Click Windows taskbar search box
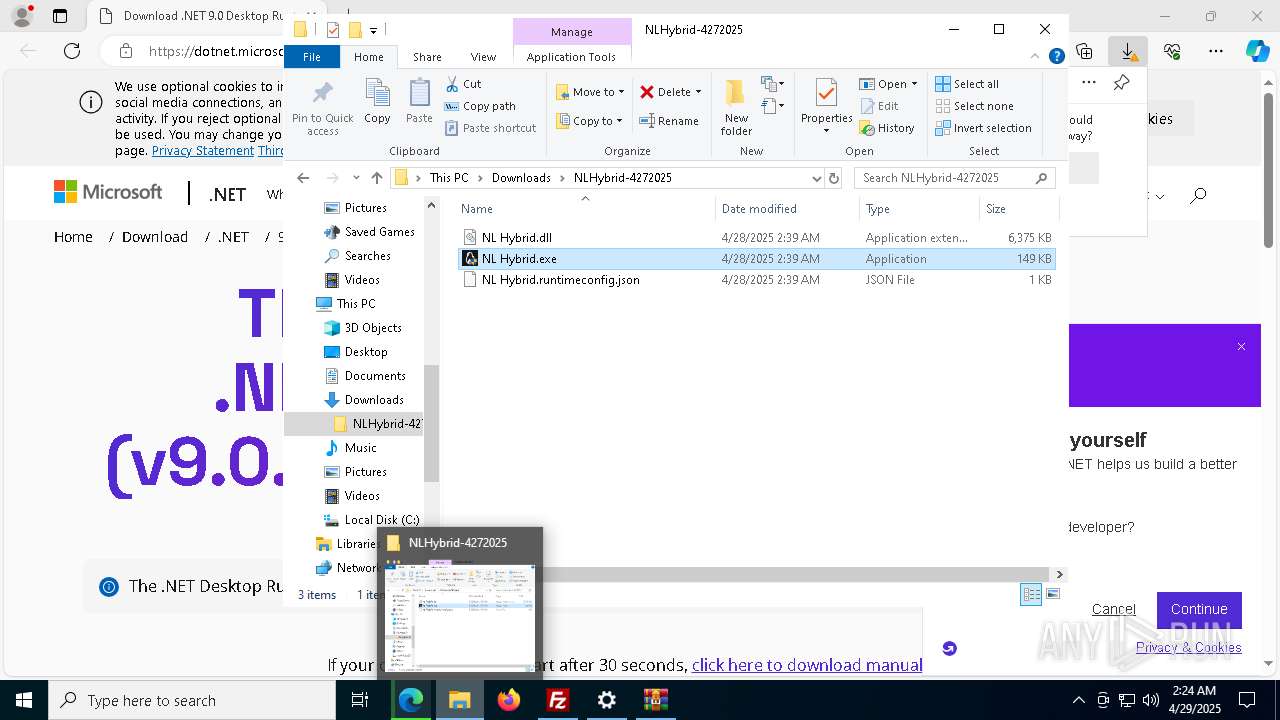The image size is (1280, 720). pyautogui.click(x=192, y=700)
